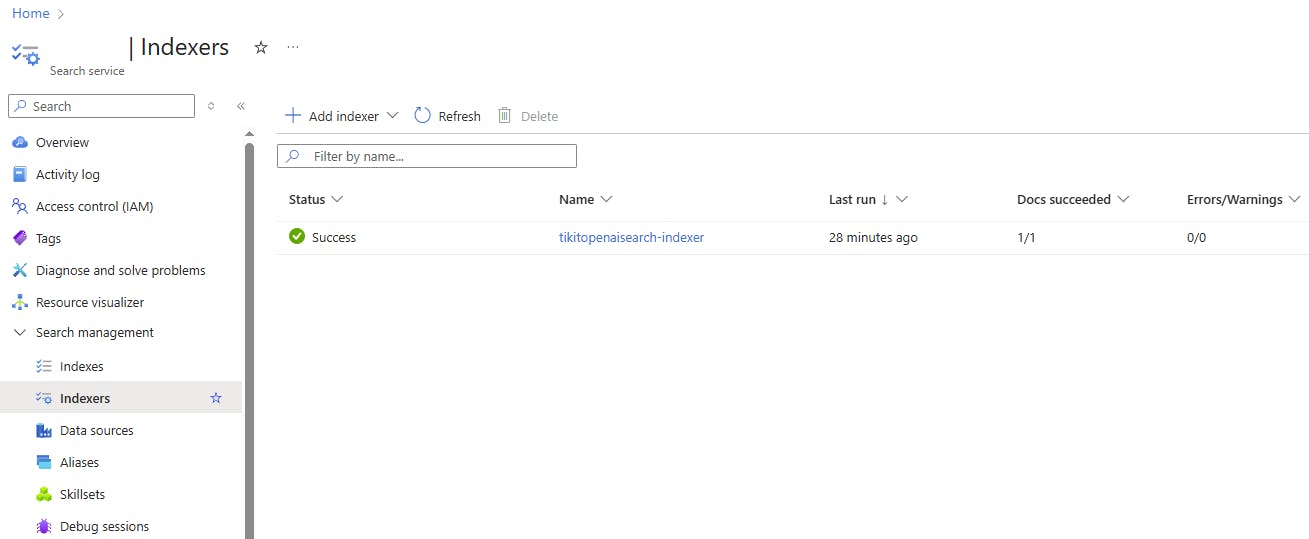The width and height of the screenshot is (1309, 539).
Task: Open the more options ellipsis menu
Action: point(293,47)
